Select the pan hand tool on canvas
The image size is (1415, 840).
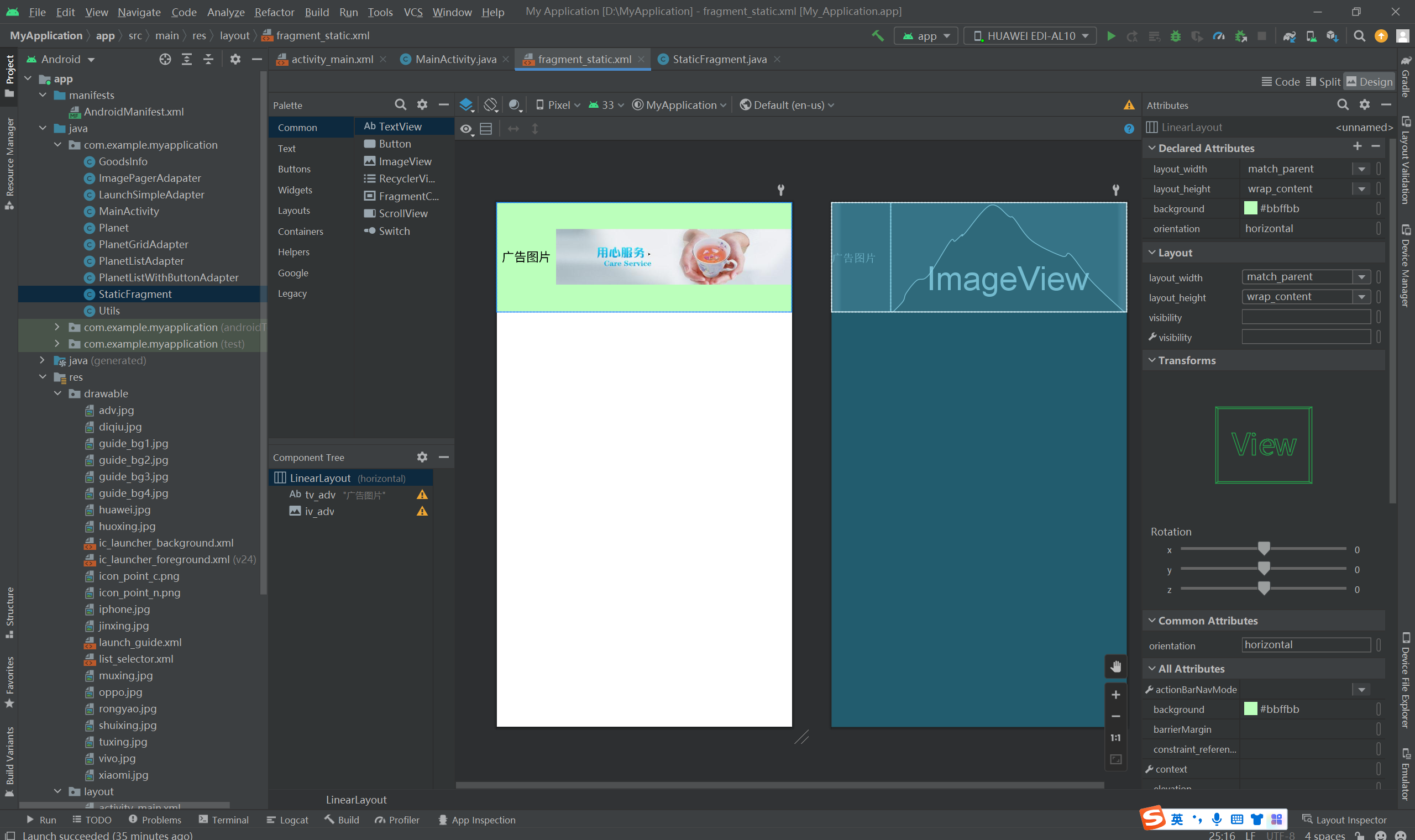(x=1115, y=666)
